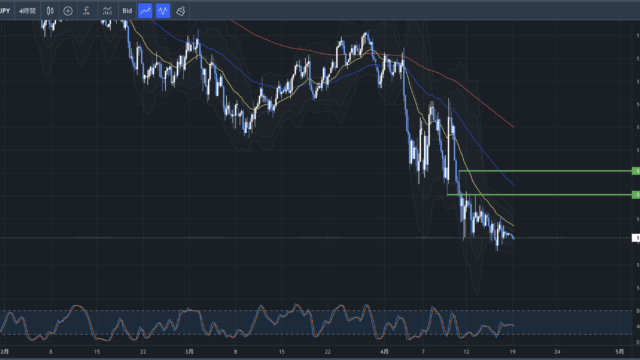Image resolution: width=640 pixels, height=360 pixels.
Task: Open the chart comparison line-bar icon
Action: tap(107, 11)
